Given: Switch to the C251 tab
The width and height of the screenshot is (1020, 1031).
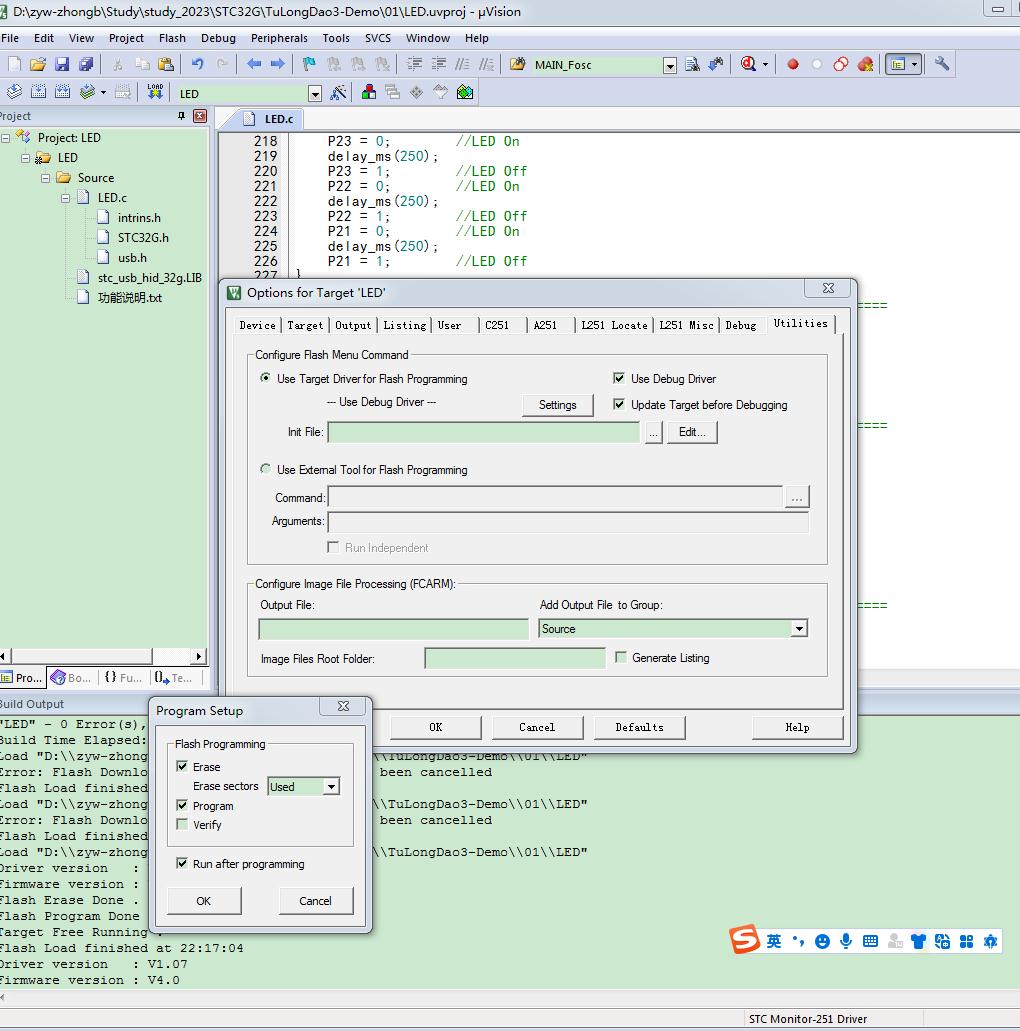Looking at the screenshot, I should tap(497, 325).
